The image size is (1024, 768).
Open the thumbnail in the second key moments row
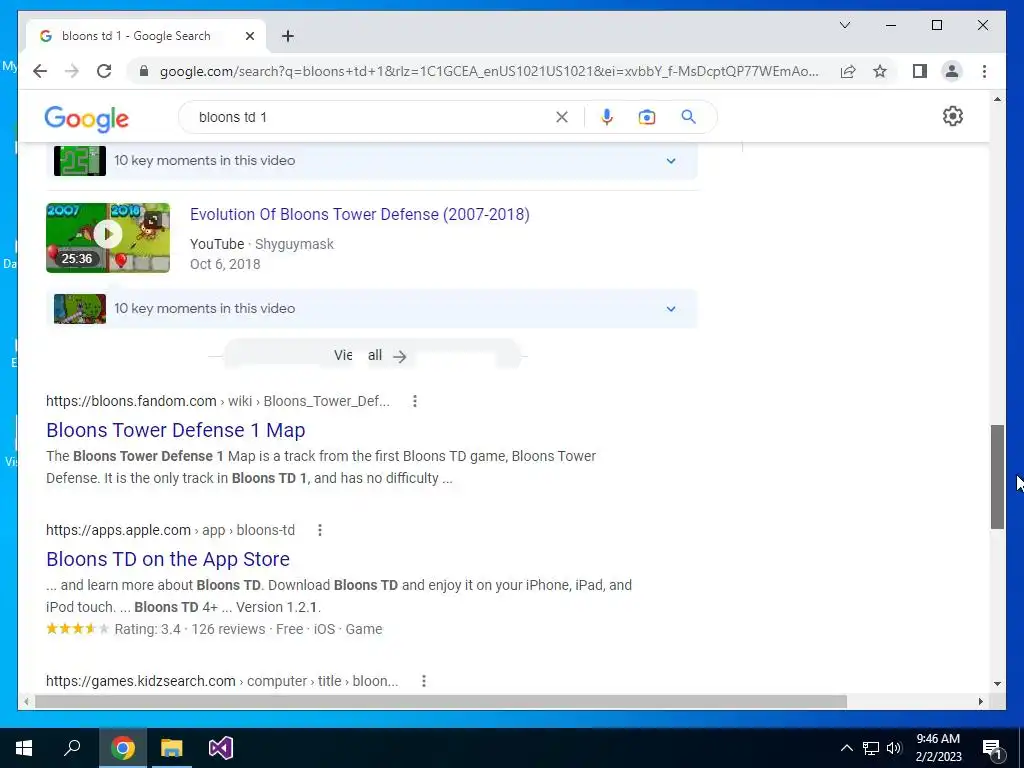(x=80, y=308)
